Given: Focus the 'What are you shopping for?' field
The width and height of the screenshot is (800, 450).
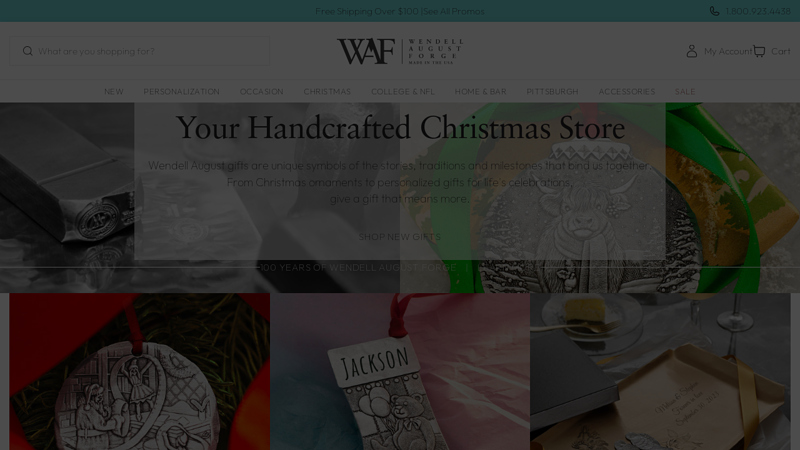Looking at the screenshot, I should [x=139, y=51].
